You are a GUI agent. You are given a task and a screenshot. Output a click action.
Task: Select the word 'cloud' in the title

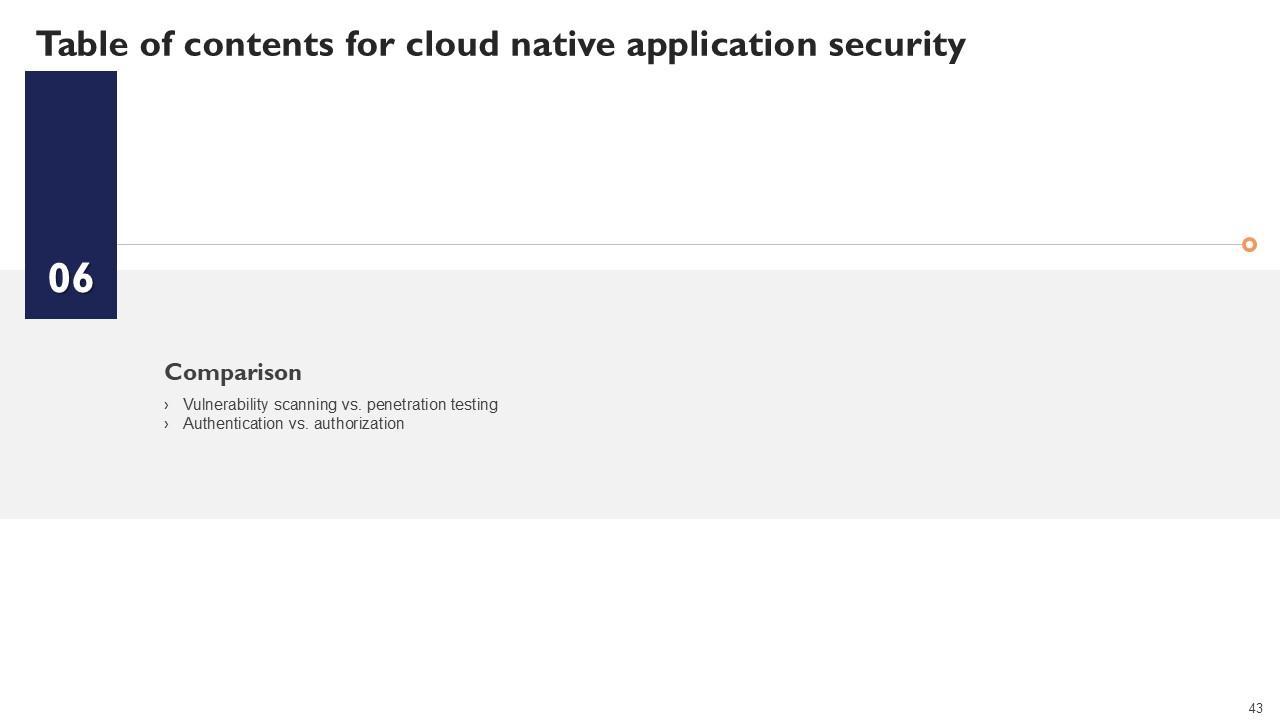452,44
